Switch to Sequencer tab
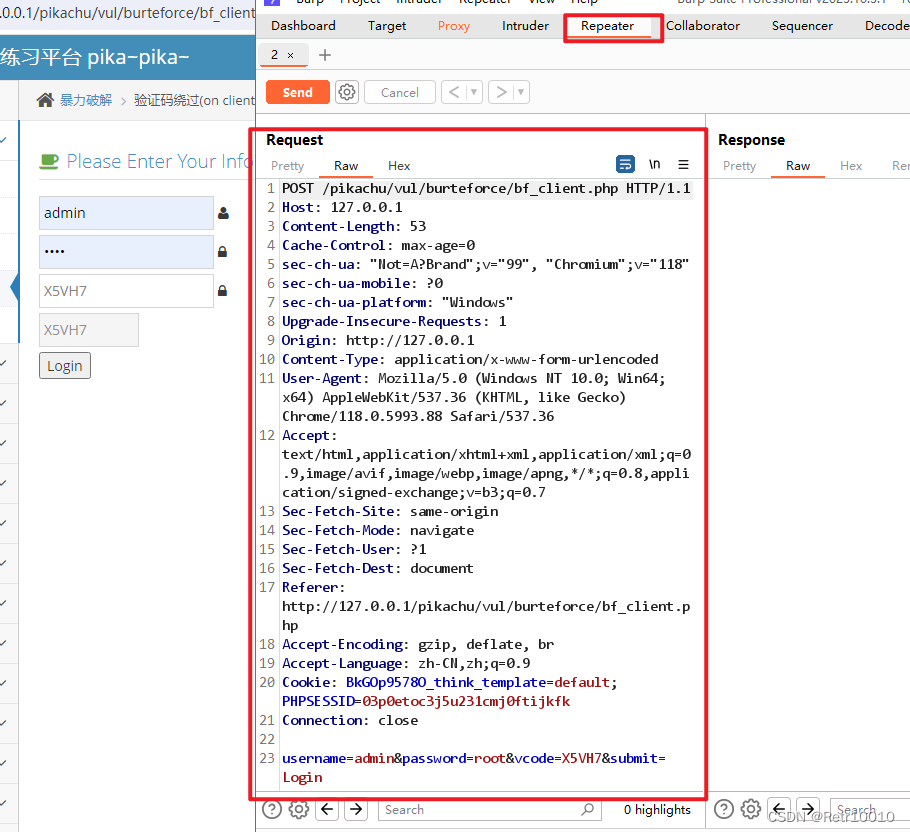This screenshot has height=832, width=910. pos(802,26)
